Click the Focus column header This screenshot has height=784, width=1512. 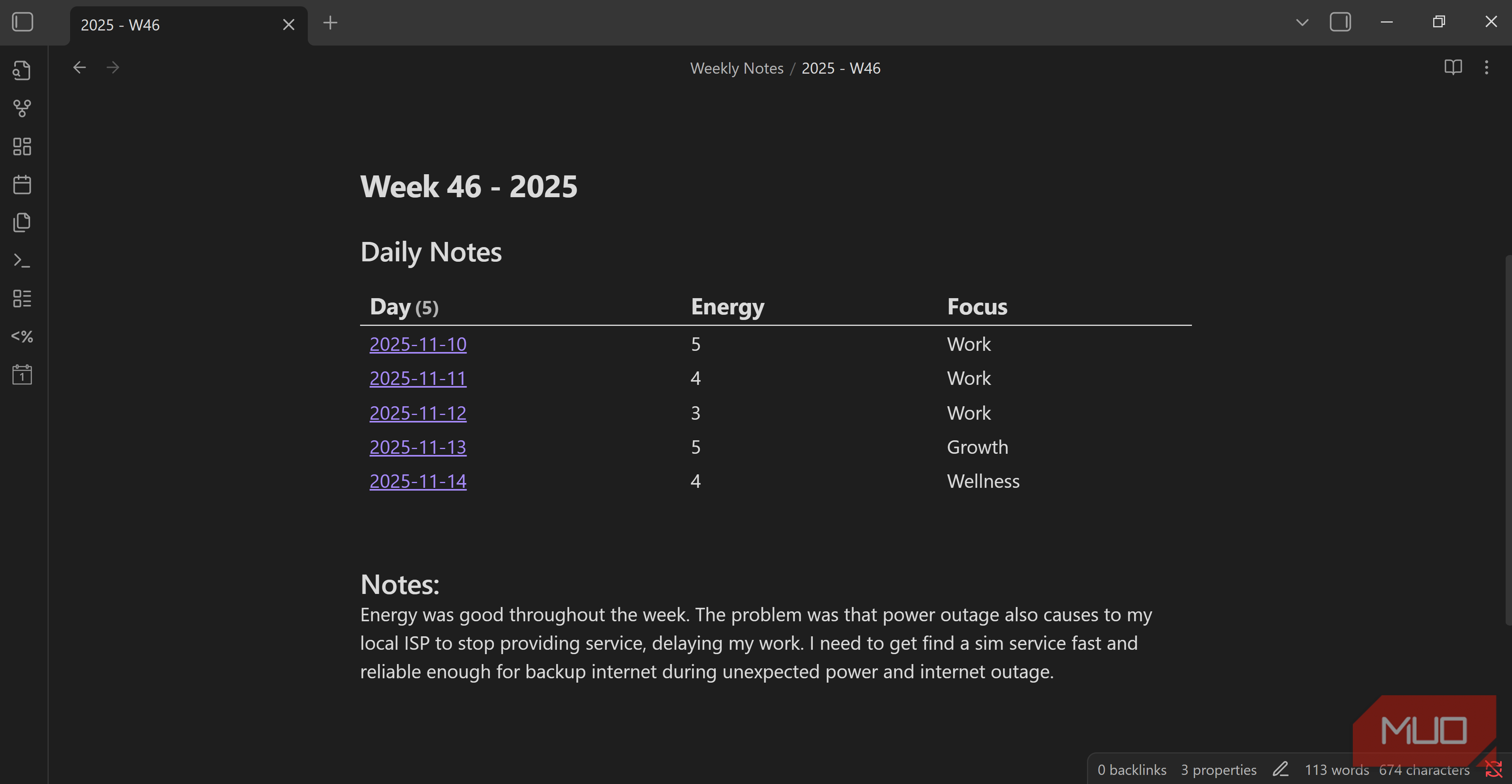(977, 307)
